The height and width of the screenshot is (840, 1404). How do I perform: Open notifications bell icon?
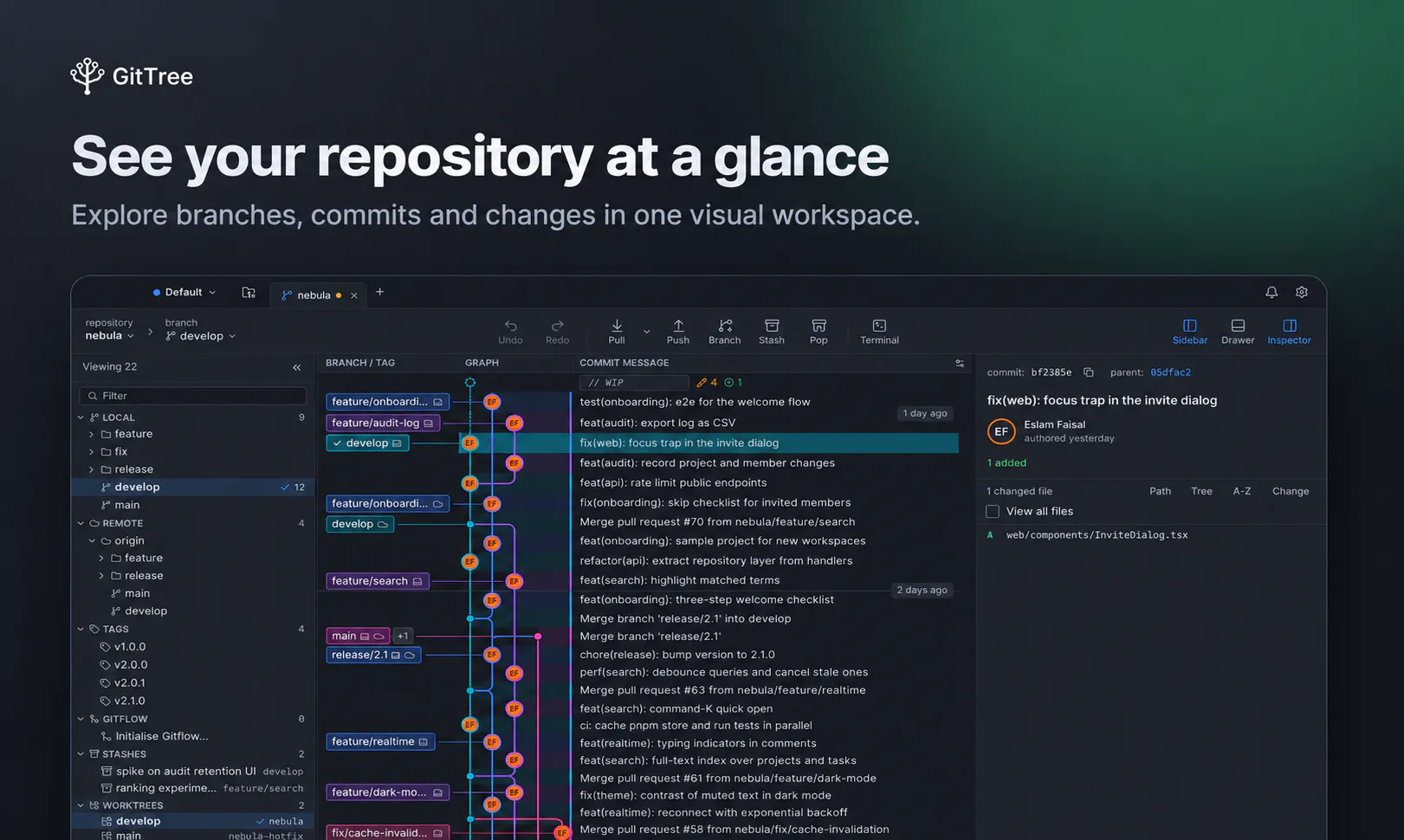(x=1271, y=293)
